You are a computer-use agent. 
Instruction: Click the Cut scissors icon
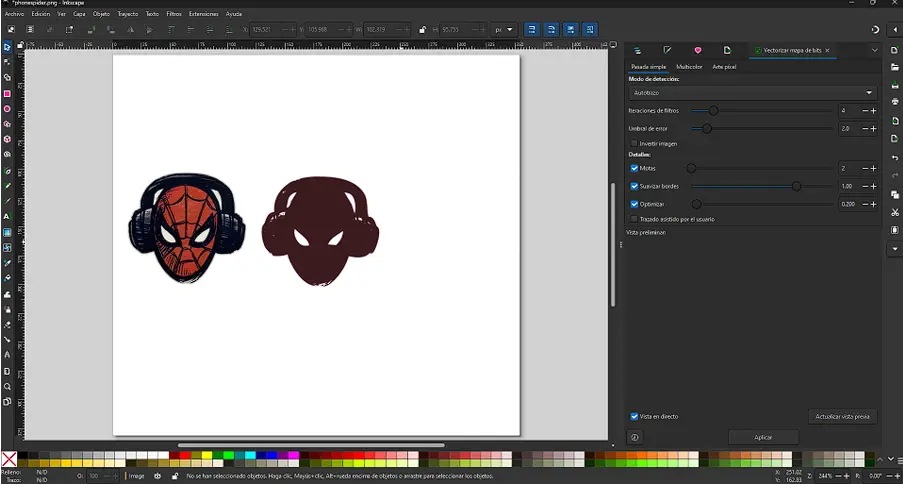click(894, 212)
